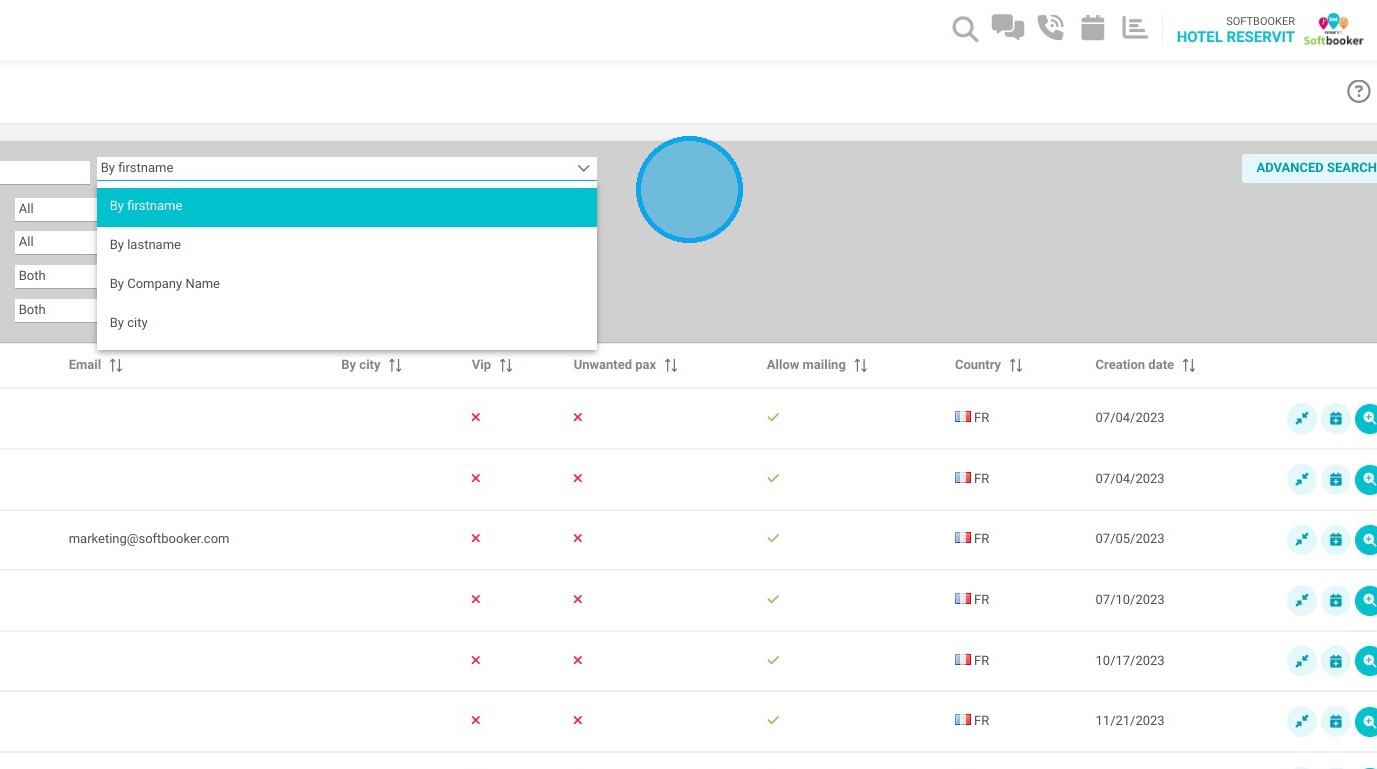1377x769 pixels.
Task: Sort by the Allow mailing column arrows
Action: pyautogui.click(x=861, y=366)
